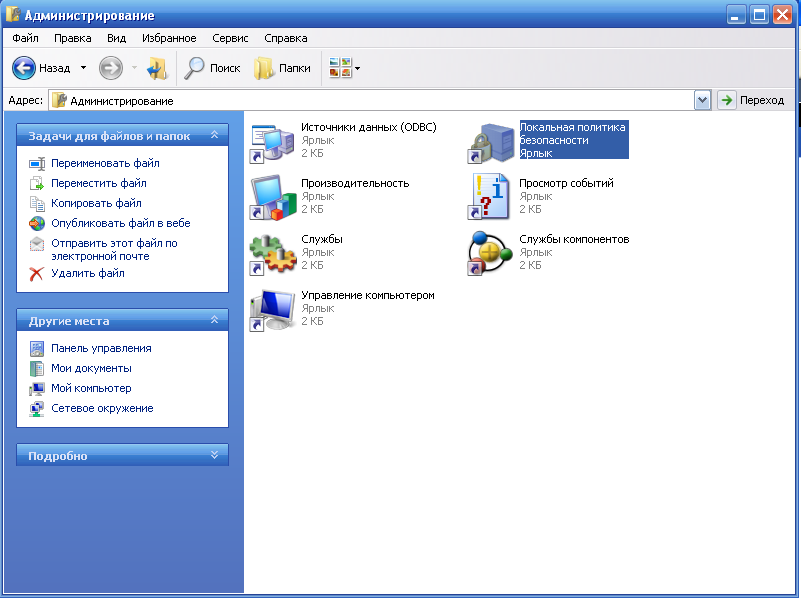Open the Правка menu
801x598 pixels.
point(73,38)
